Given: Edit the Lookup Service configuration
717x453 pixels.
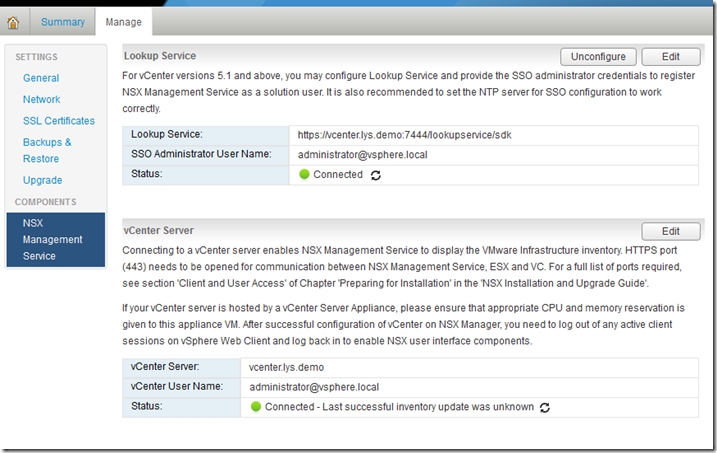Looking at the screenshot, I should (671, 57).
